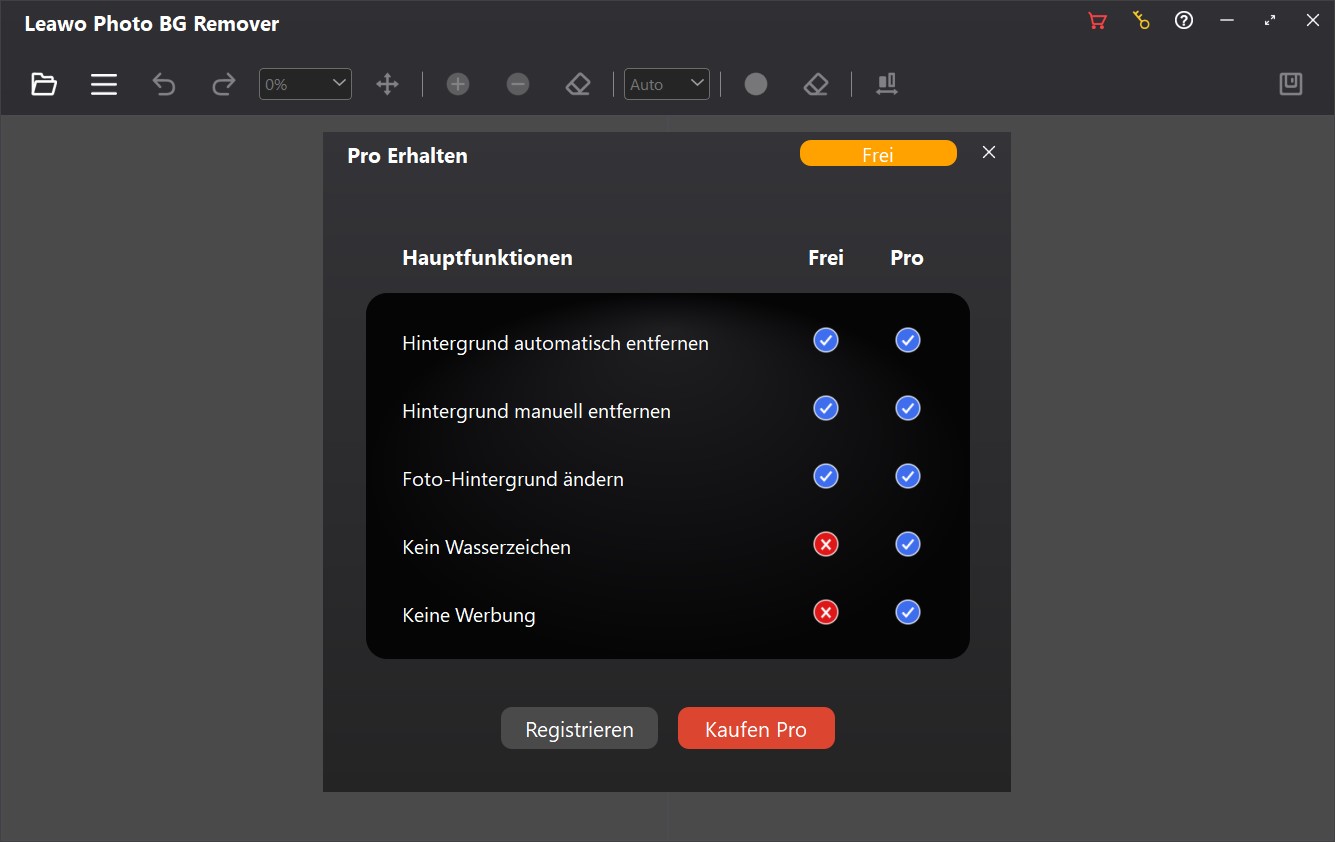Click the undo arrow icon
Screen dimensions: 1335x842
point(164,85)
